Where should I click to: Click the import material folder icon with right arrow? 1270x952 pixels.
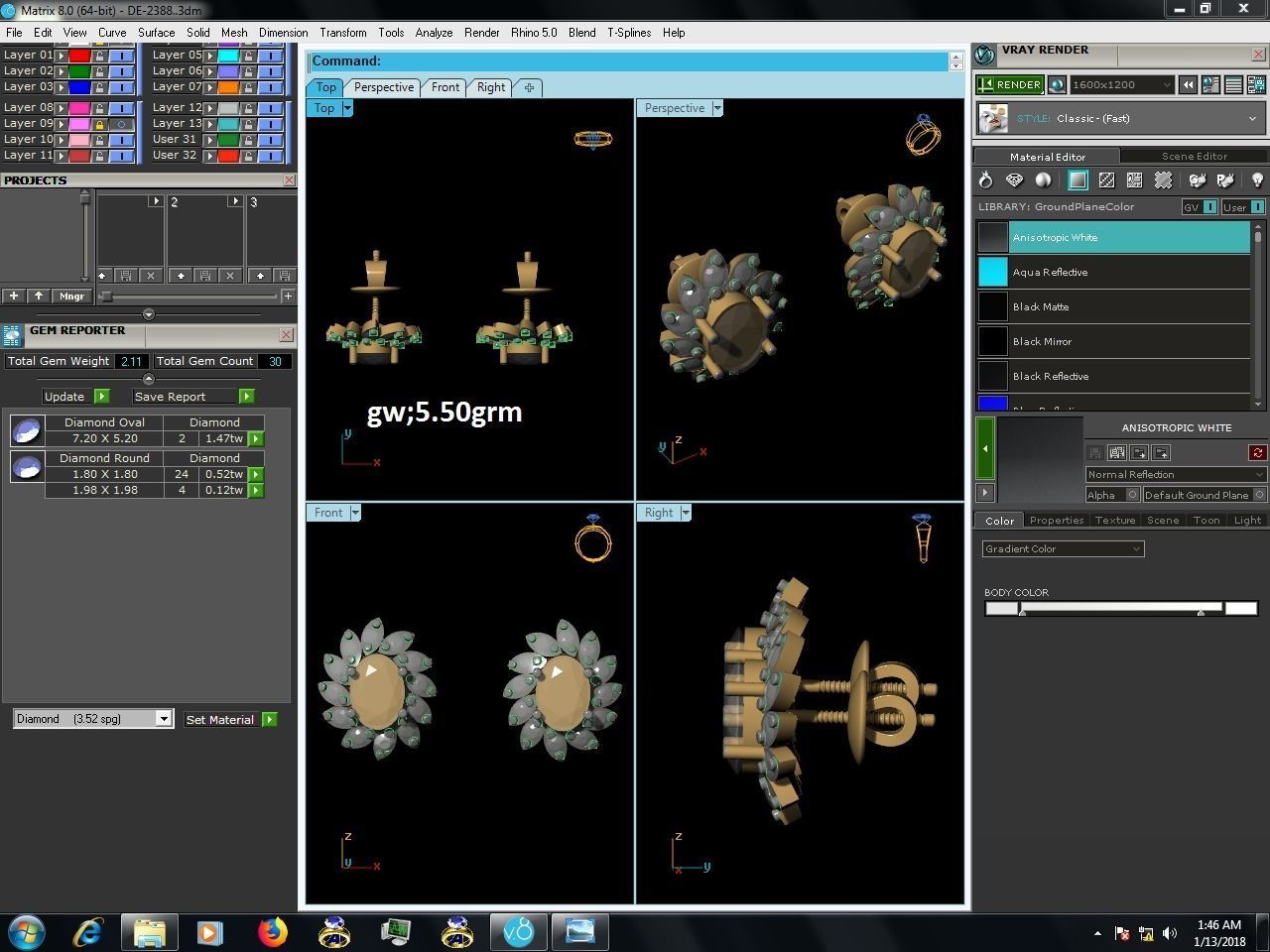pyautogui.click(x=1139, y=452)
